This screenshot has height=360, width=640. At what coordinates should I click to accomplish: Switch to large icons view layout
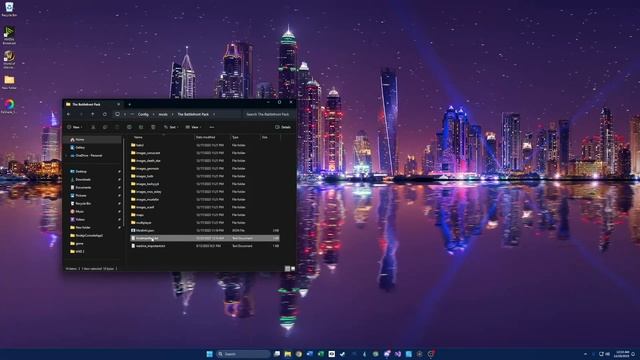click(293, 269)
